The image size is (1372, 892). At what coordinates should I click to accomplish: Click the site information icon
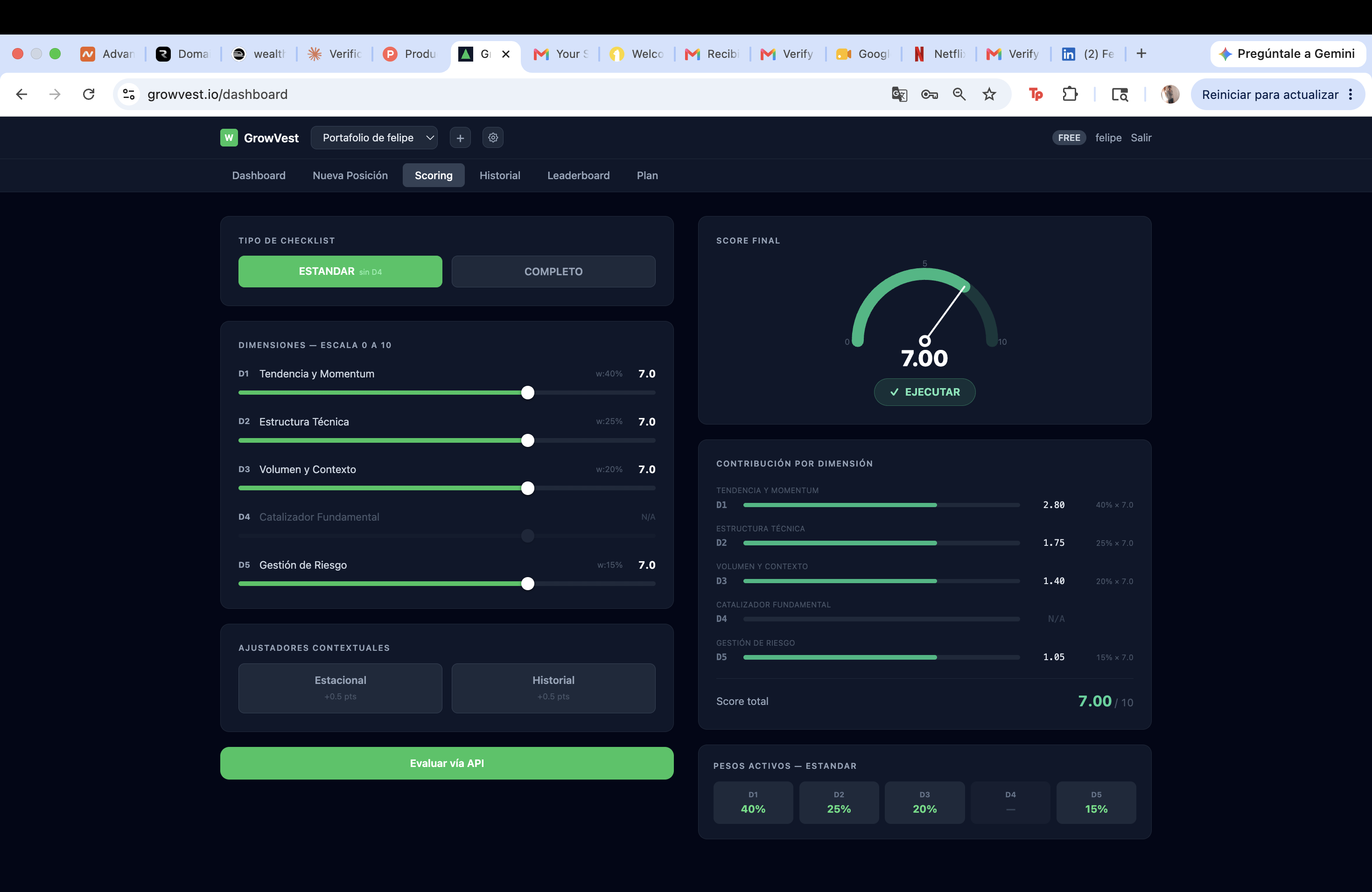pos(129,94)
